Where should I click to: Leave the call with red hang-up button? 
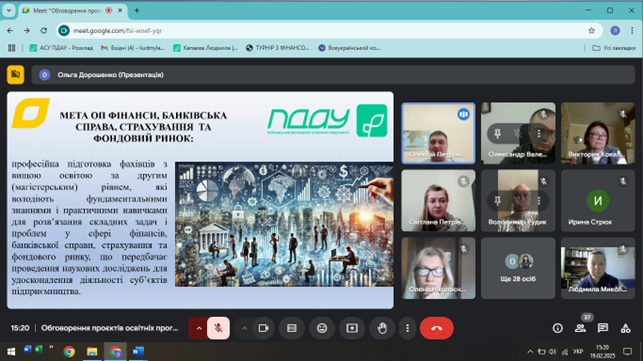(437, 328)
